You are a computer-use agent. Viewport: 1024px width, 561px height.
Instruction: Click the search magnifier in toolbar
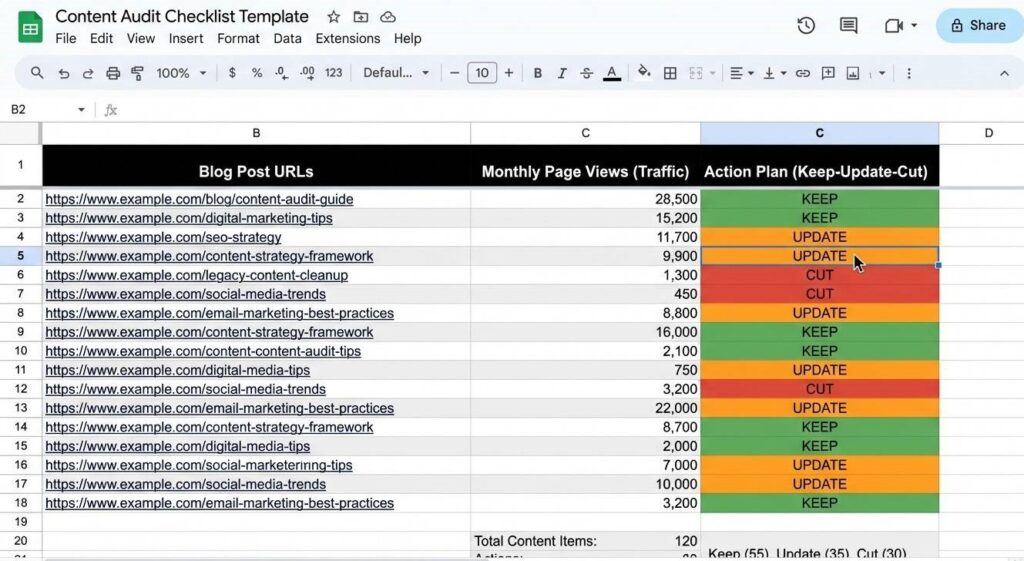37,73
